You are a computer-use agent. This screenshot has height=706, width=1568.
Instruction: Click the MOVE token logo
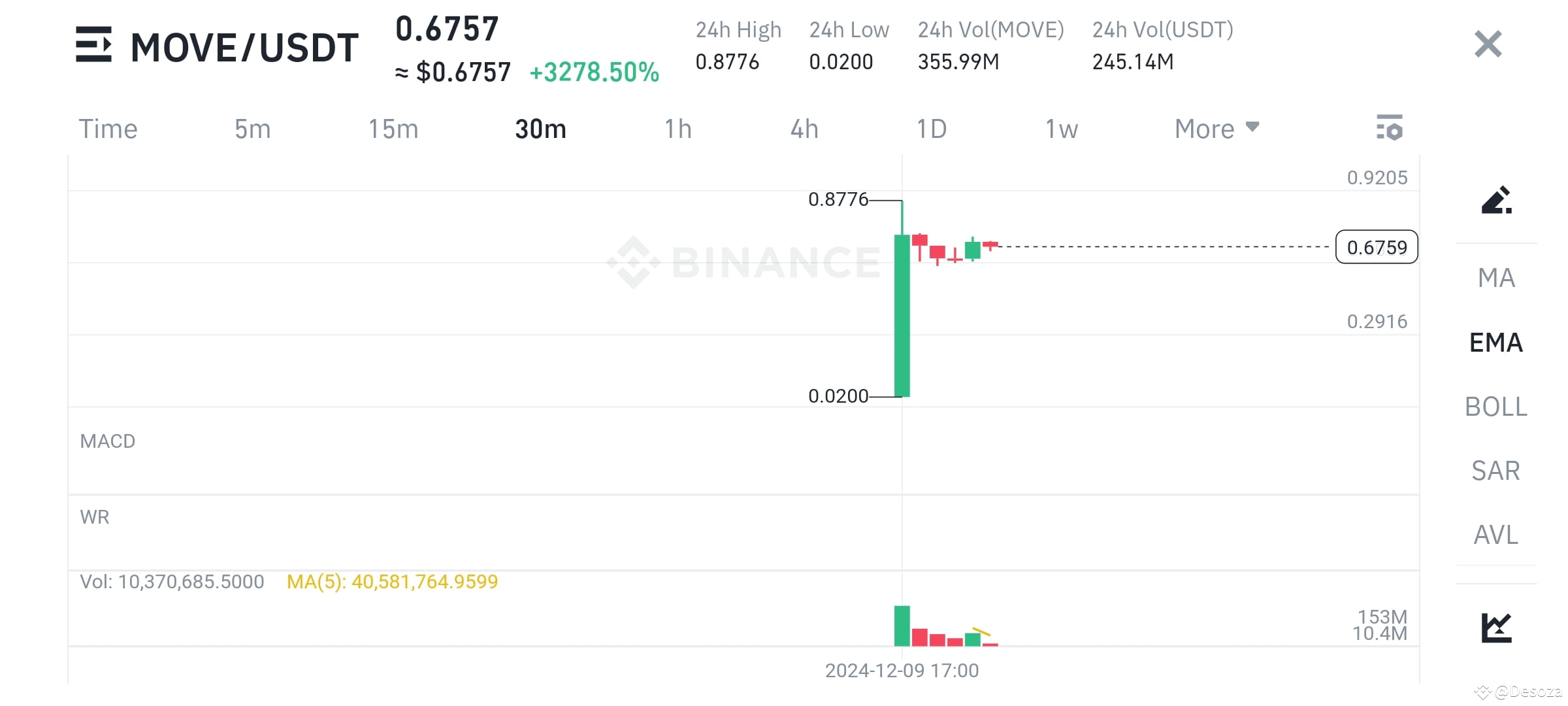95,44
